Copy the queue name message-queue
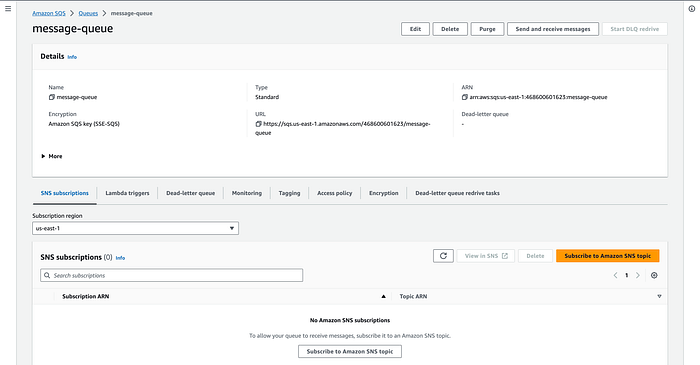The image size is (700, 365). coord(52,97)
